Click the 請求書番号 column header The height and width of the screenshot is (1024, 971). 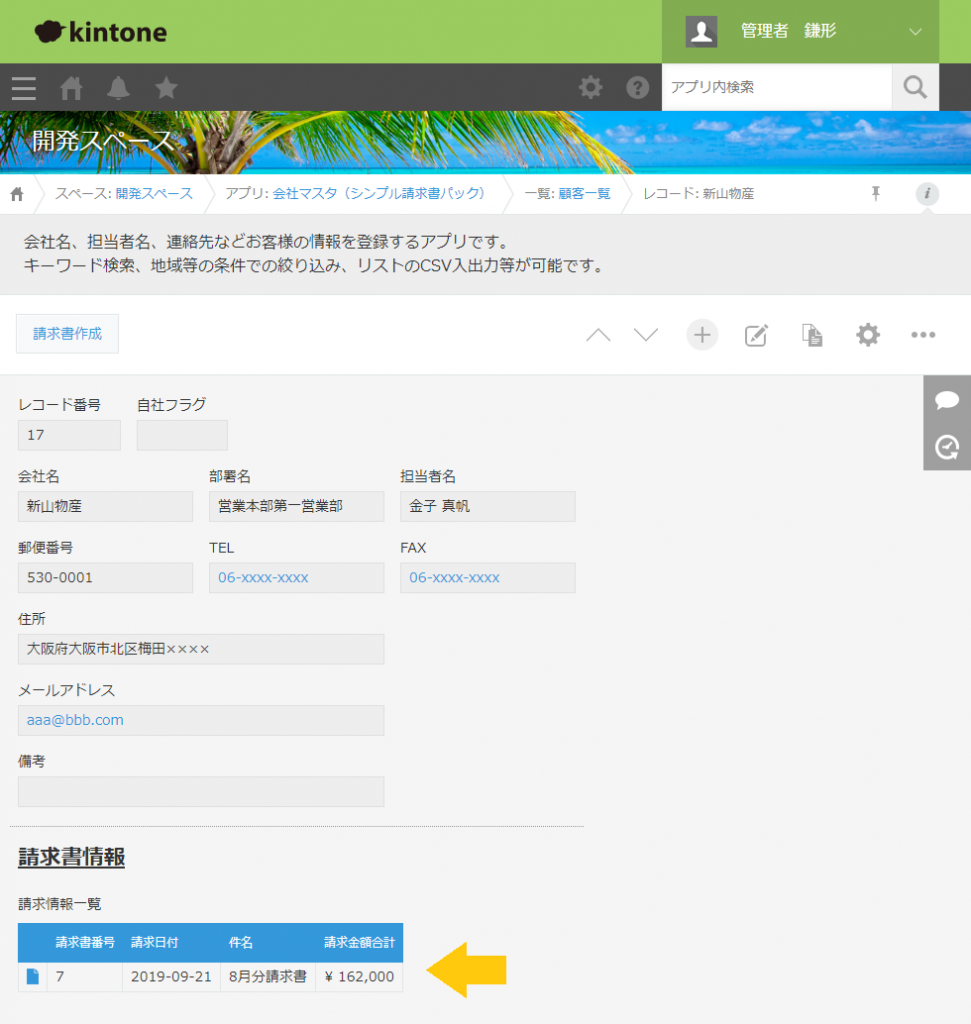click(85, 942)
